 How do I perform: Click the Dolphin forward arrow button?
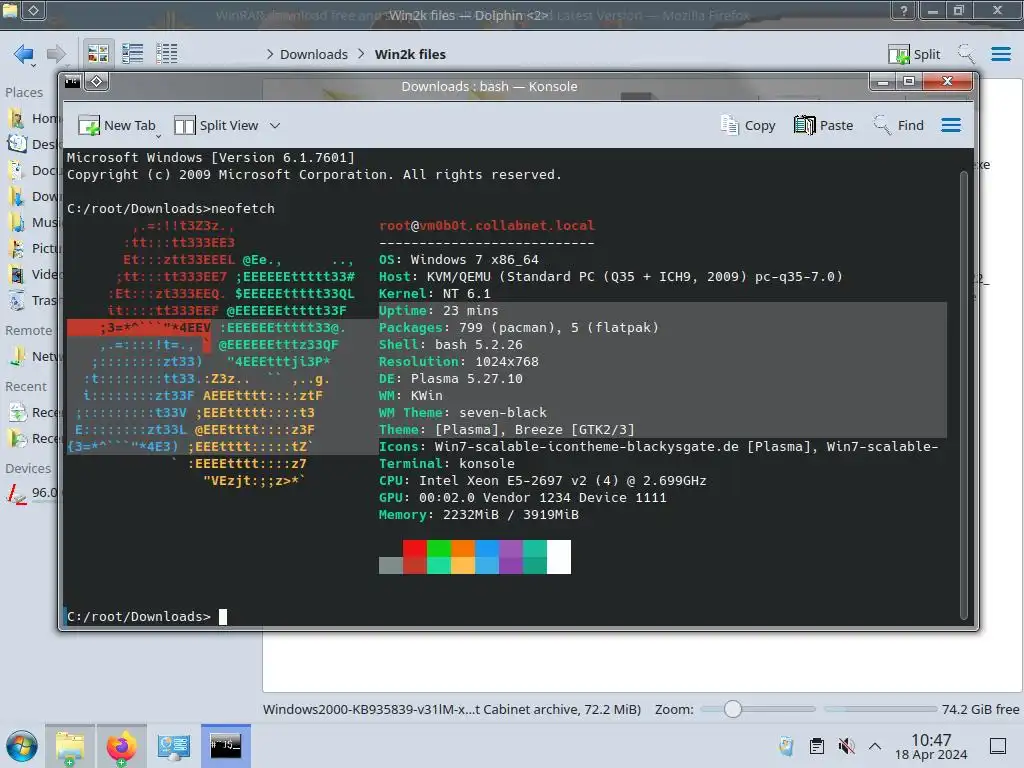click(57, 54)
